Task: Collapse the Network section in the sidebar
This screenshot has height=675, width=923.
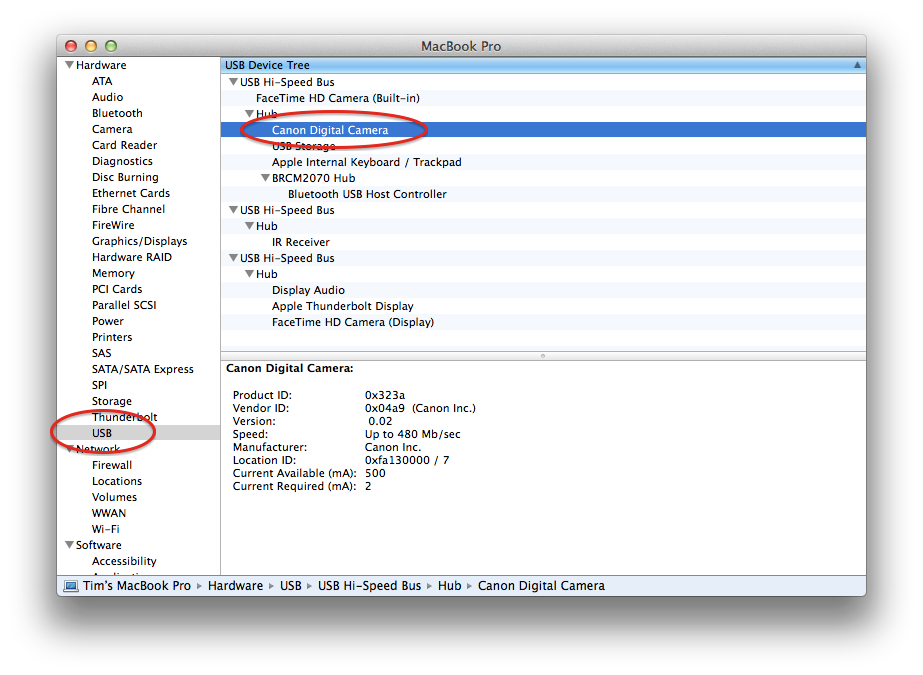Action: pyautogui.click(x=69, y=448)
